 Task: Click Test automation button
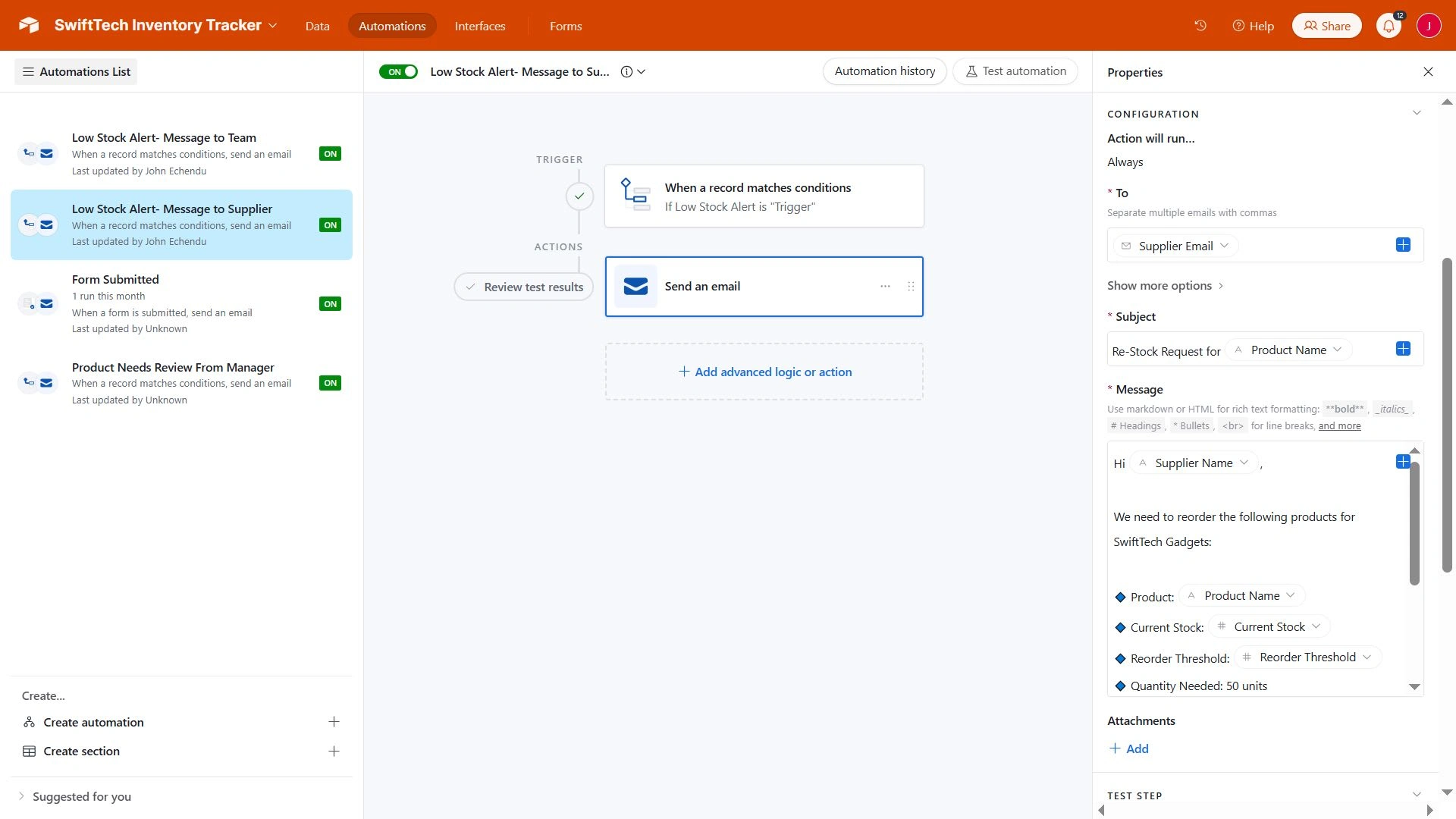click(1015, 71)
